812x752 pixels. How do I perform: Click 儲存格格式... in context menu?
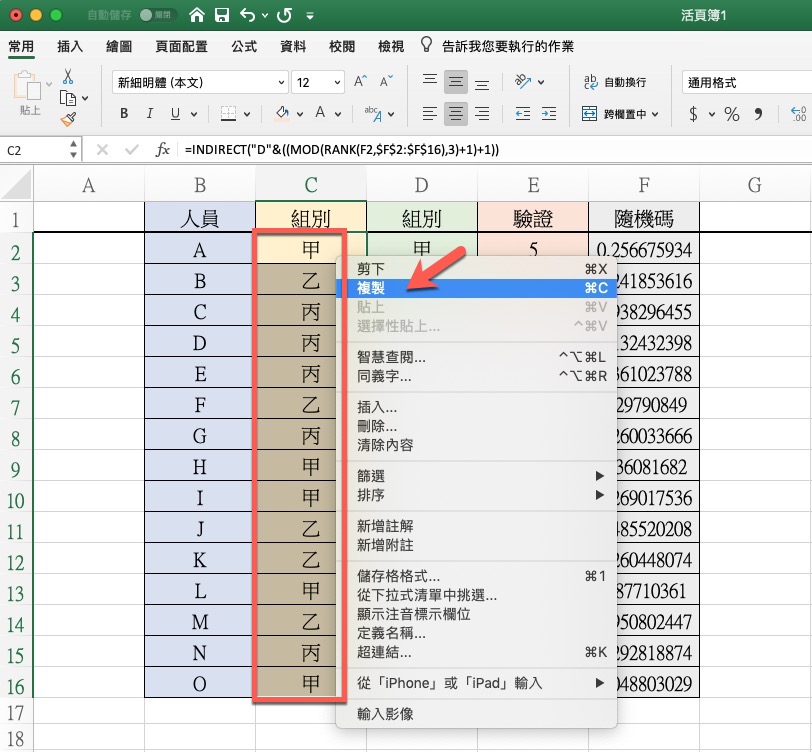click(398, 577)
